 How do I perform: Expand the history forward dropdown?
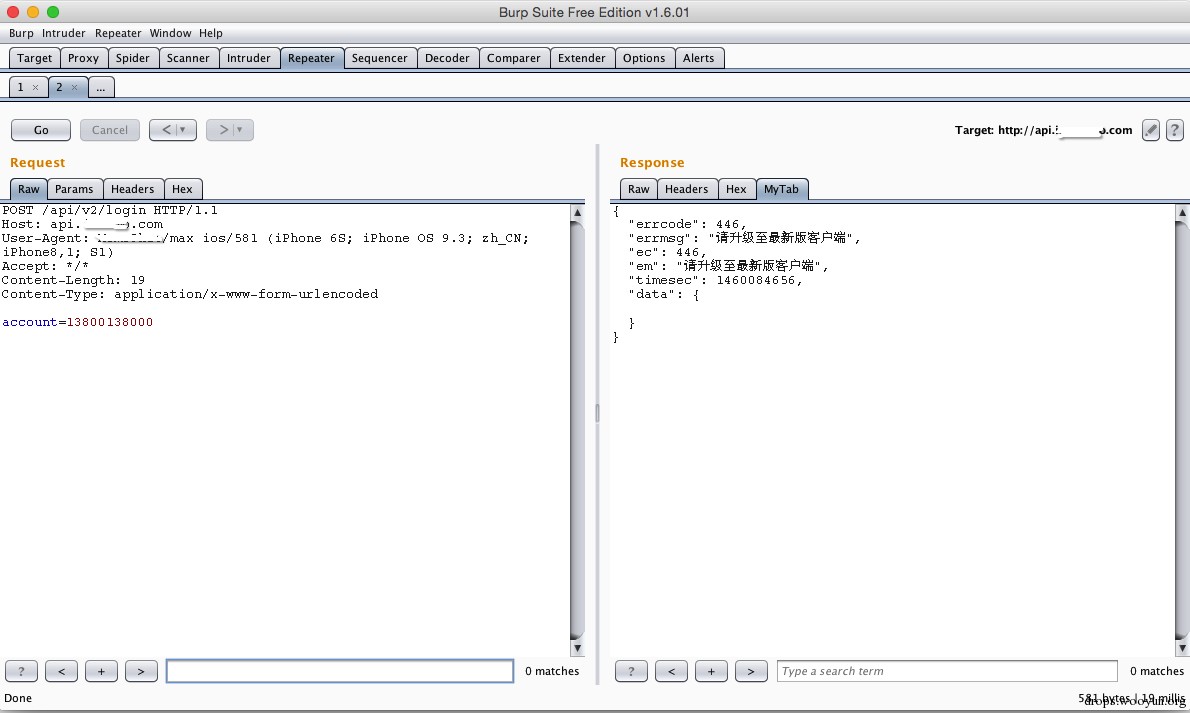coord(239,130)
